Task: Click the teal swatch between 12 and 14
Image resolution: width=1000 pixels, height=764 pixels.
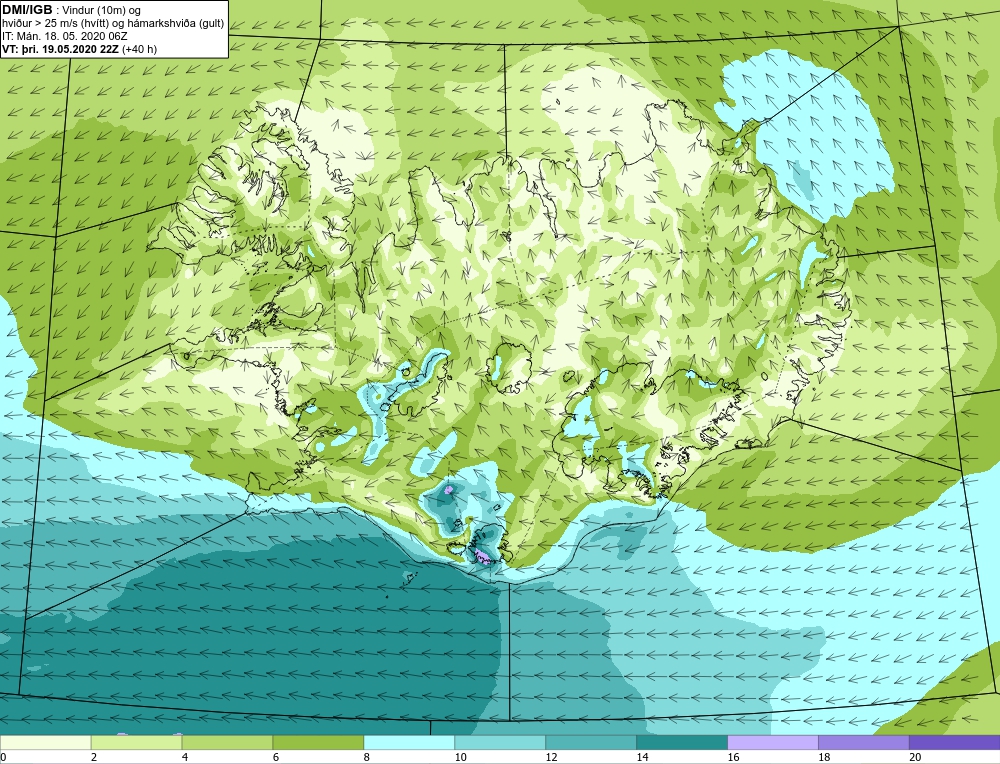Action: click(591, 742)
